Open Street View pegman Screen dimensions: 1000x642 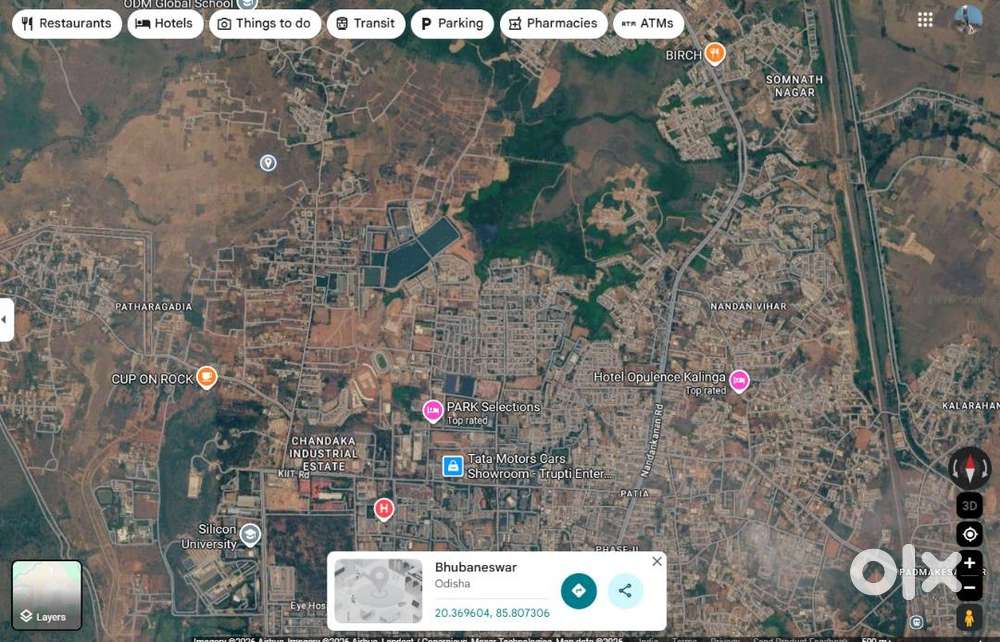pos(969,618)
